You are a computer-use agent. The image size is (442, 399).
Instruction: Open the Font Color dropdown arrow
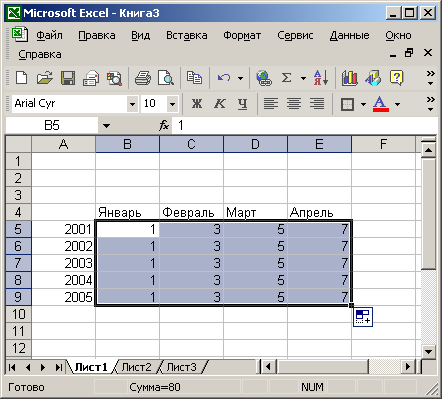397,104
